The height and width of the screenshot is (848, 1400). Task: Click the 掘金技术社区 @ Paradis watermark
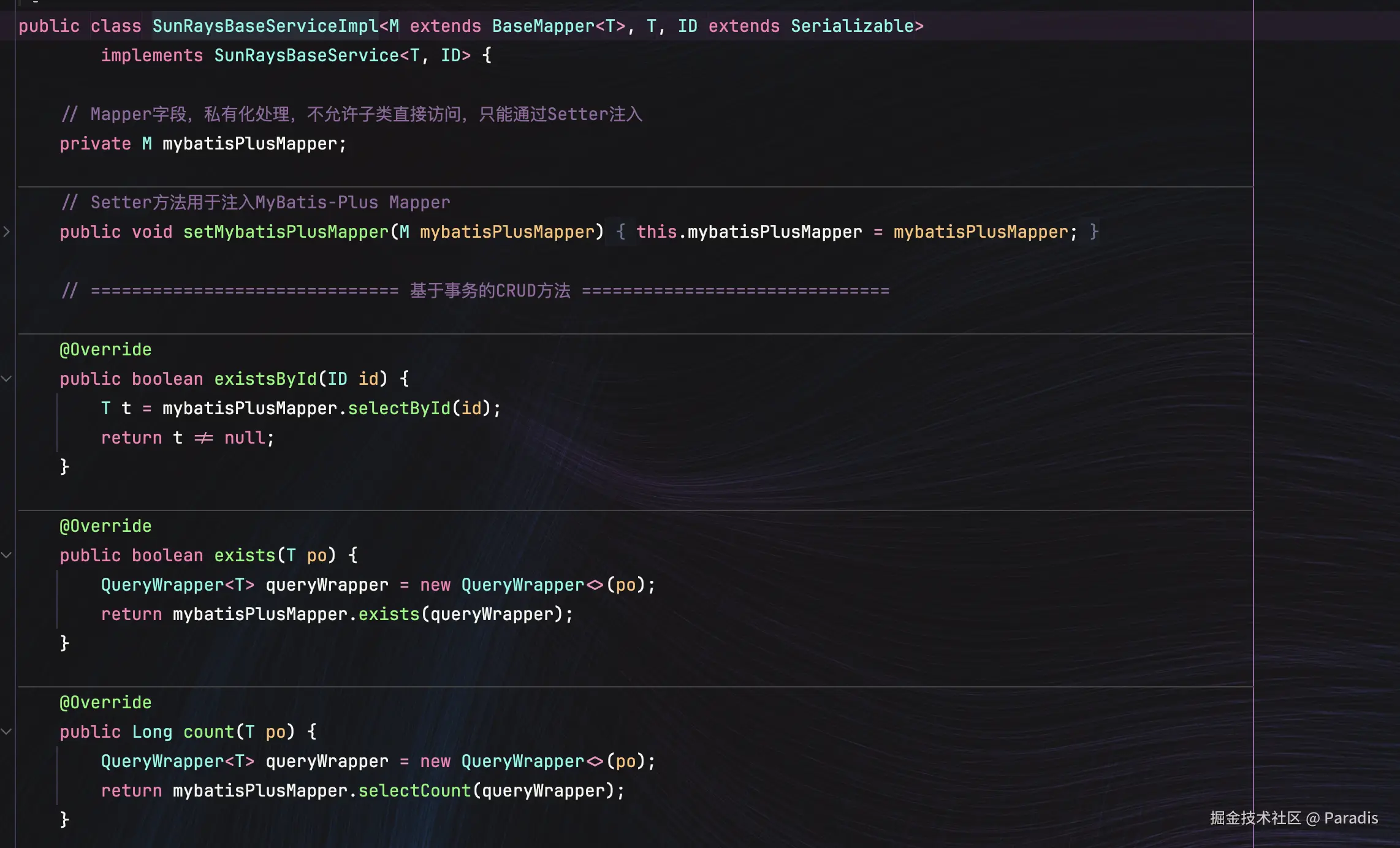coord(1293,818)
